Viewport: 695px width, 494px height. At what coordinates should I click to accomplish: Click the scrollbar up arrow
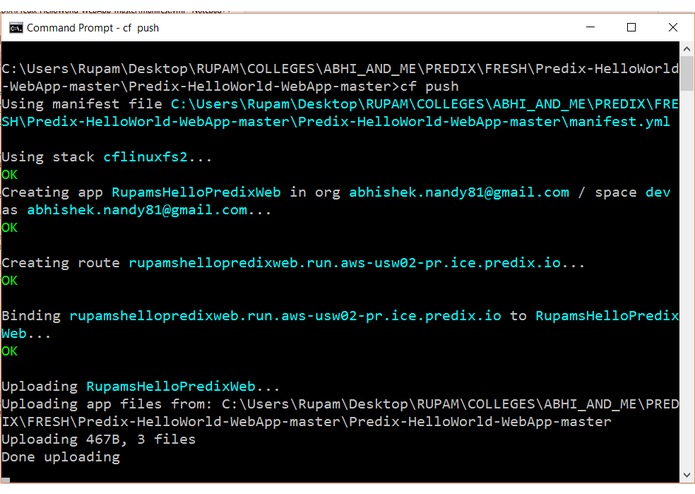(x=687, y=48)
